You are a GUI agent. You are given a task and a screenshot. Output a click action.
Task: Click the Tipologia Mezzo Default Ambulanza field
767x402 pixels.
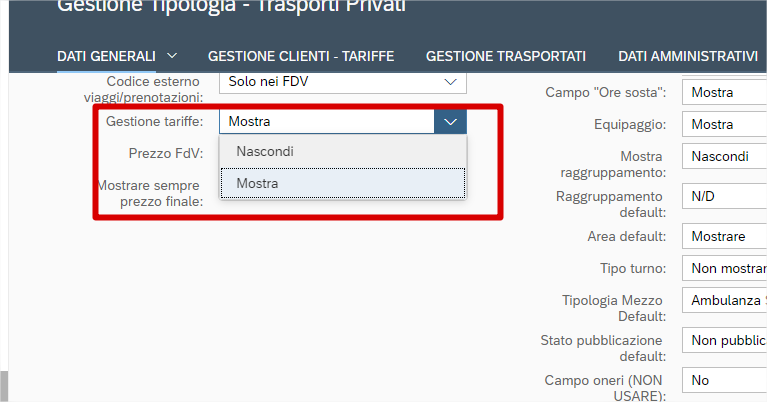tap(724, 301)
